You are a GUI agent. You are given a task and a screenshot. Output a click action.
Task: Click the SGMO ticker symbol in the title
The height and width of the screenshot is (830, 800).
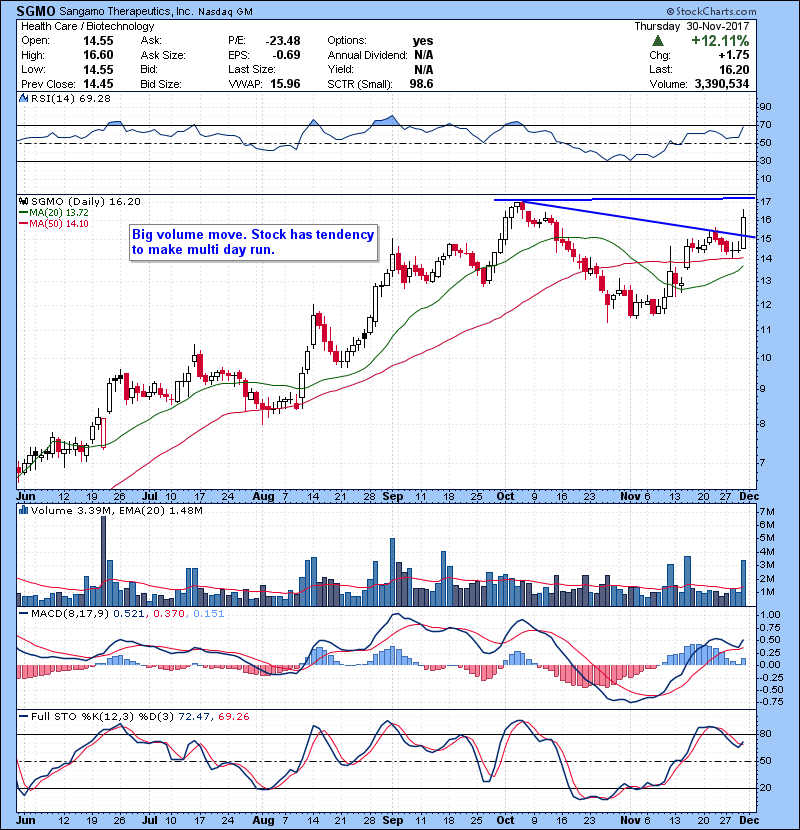[x=35, y=11]
